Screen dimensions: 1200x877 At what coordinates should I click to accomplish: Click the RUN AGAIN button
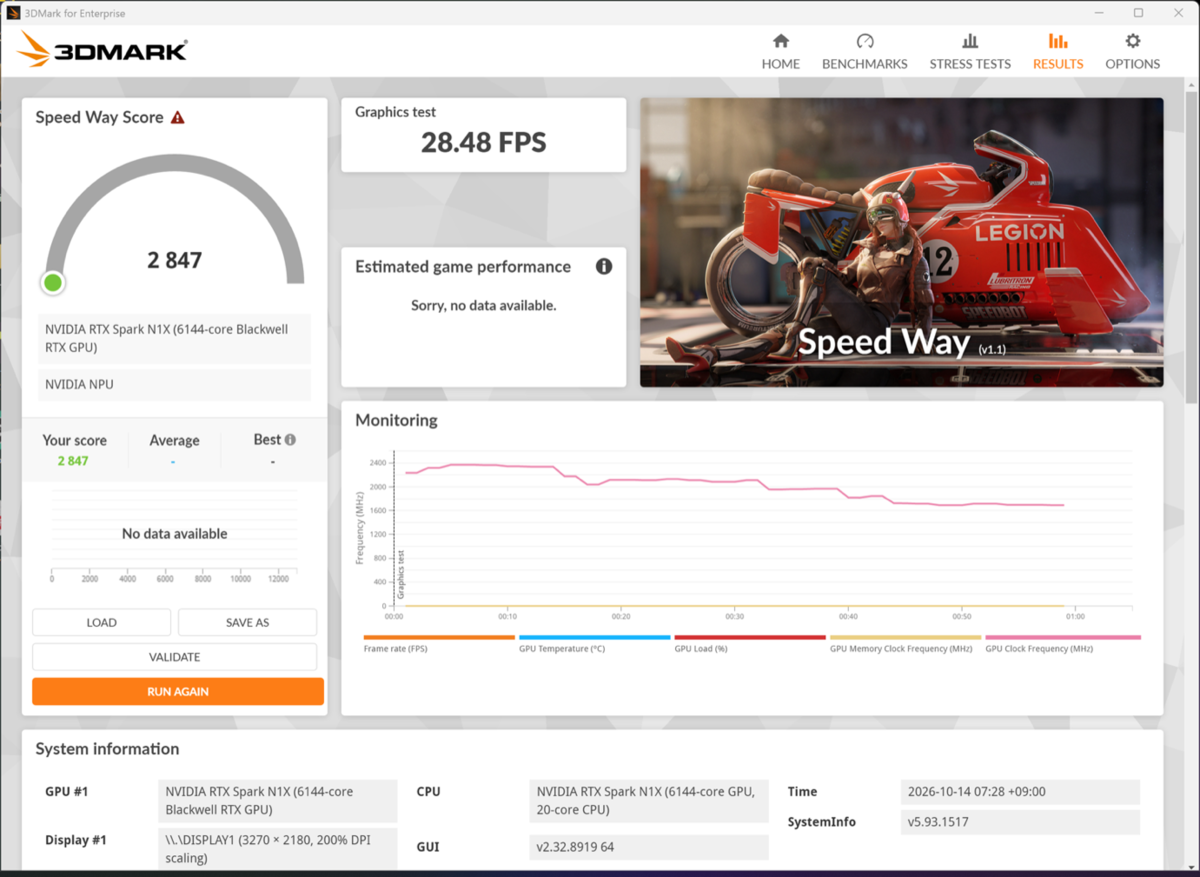coord(178,691)
